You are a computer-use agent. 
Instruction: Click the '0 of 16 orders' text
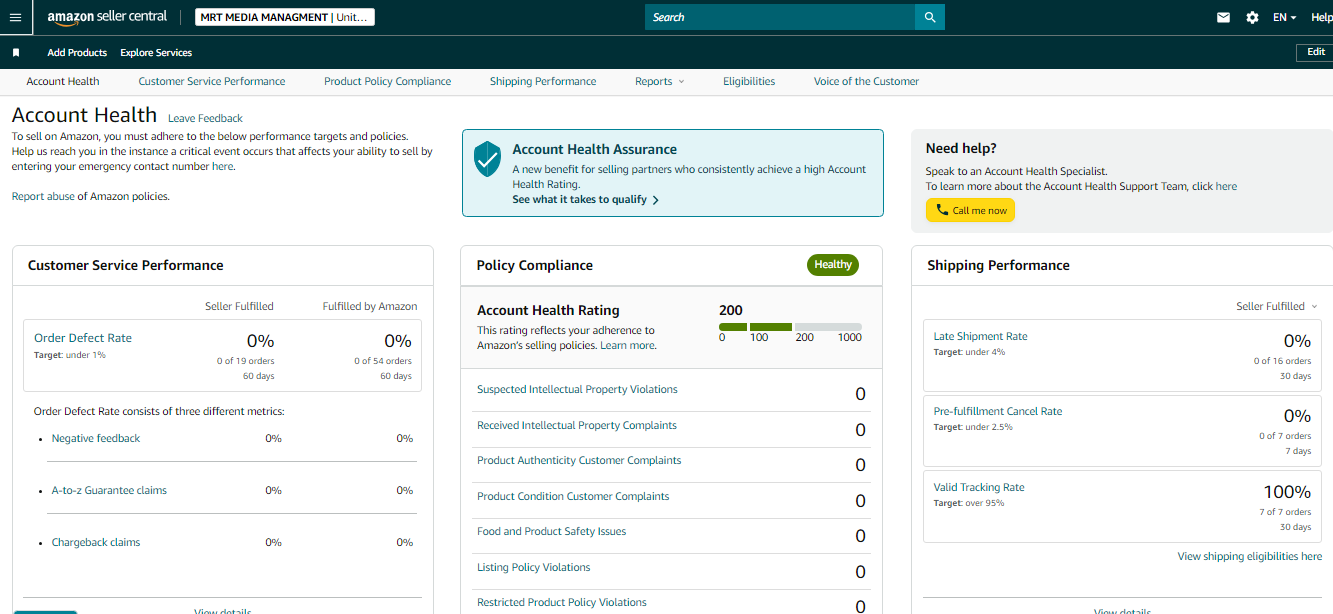pyautogui.click(x=1283, y=361)
